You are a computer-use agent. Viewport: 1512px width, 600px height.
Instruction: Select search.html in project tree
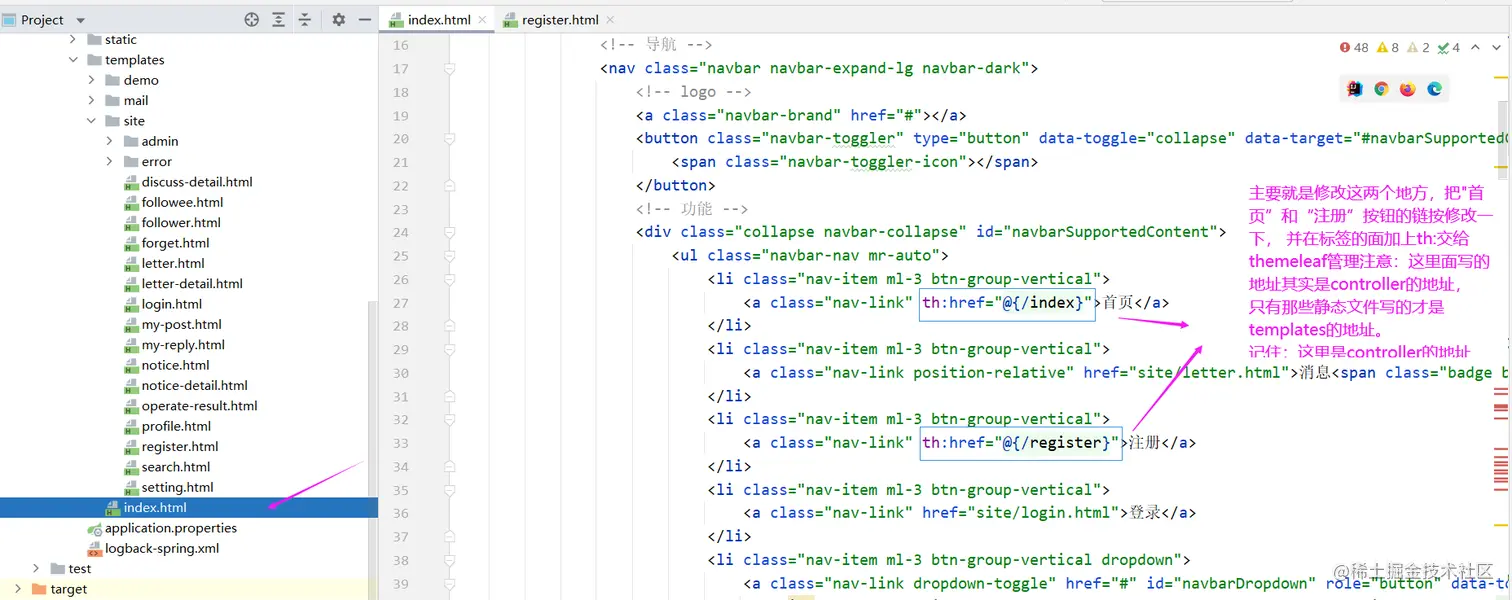coord(167,467)
